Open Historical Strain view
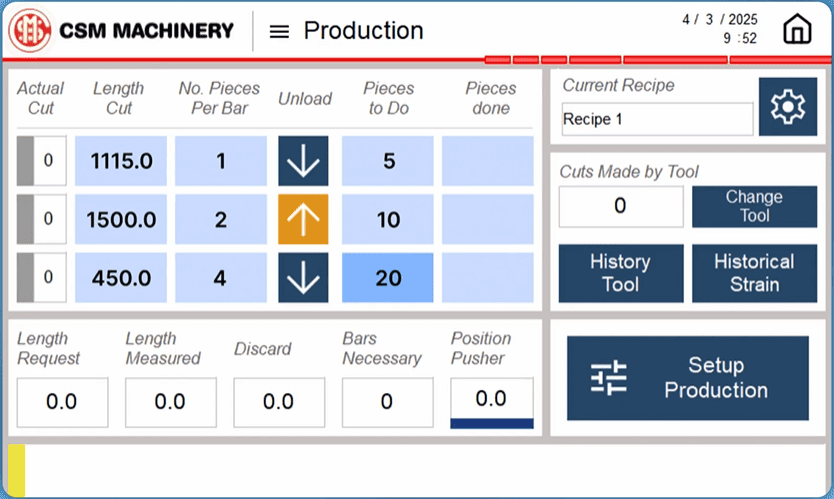Image resolution: width=834 pixels, height=499 pixels. pyautogui.click(x=753, y=273)
